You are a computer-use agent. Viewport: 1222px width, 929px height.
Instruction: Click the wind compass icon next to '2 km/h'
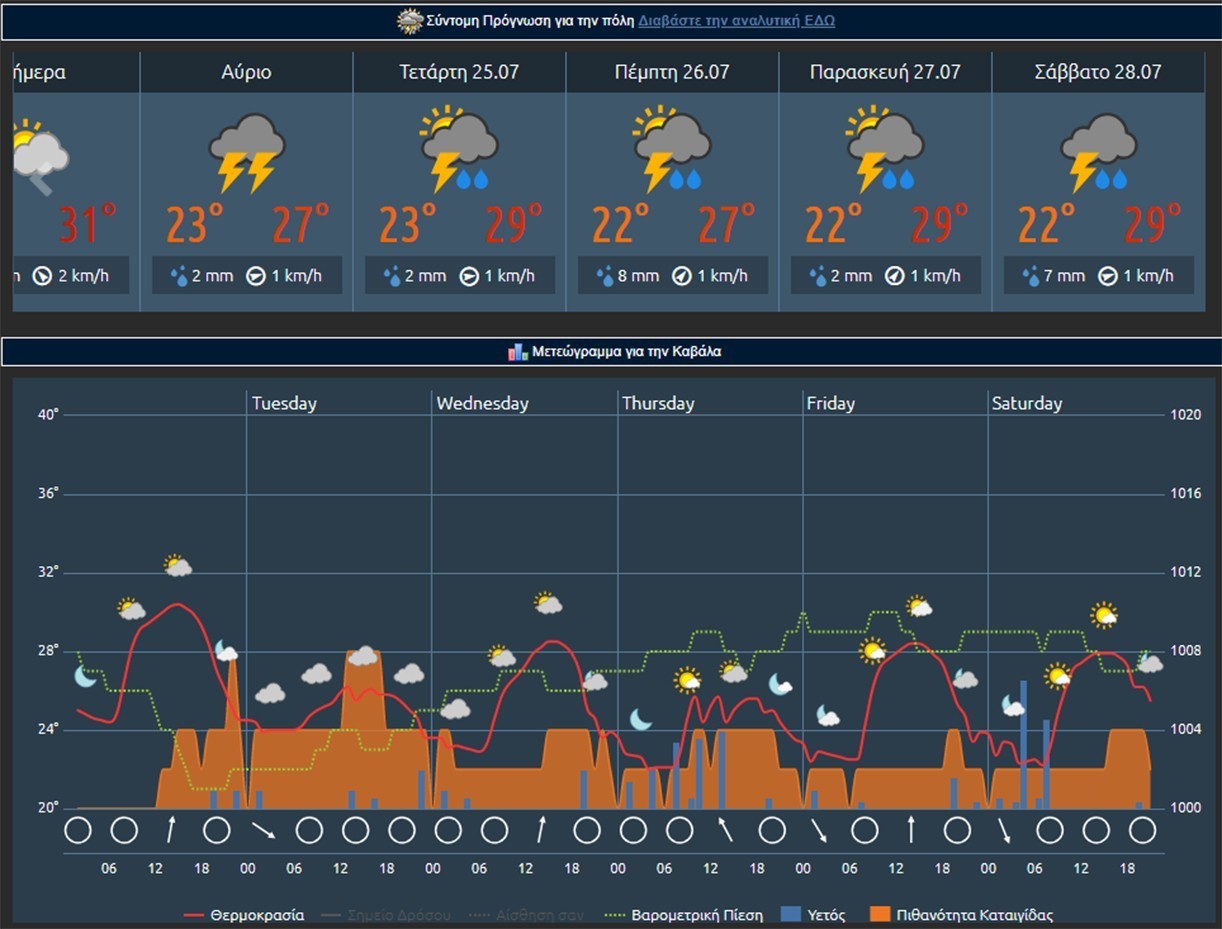(42, 276)
